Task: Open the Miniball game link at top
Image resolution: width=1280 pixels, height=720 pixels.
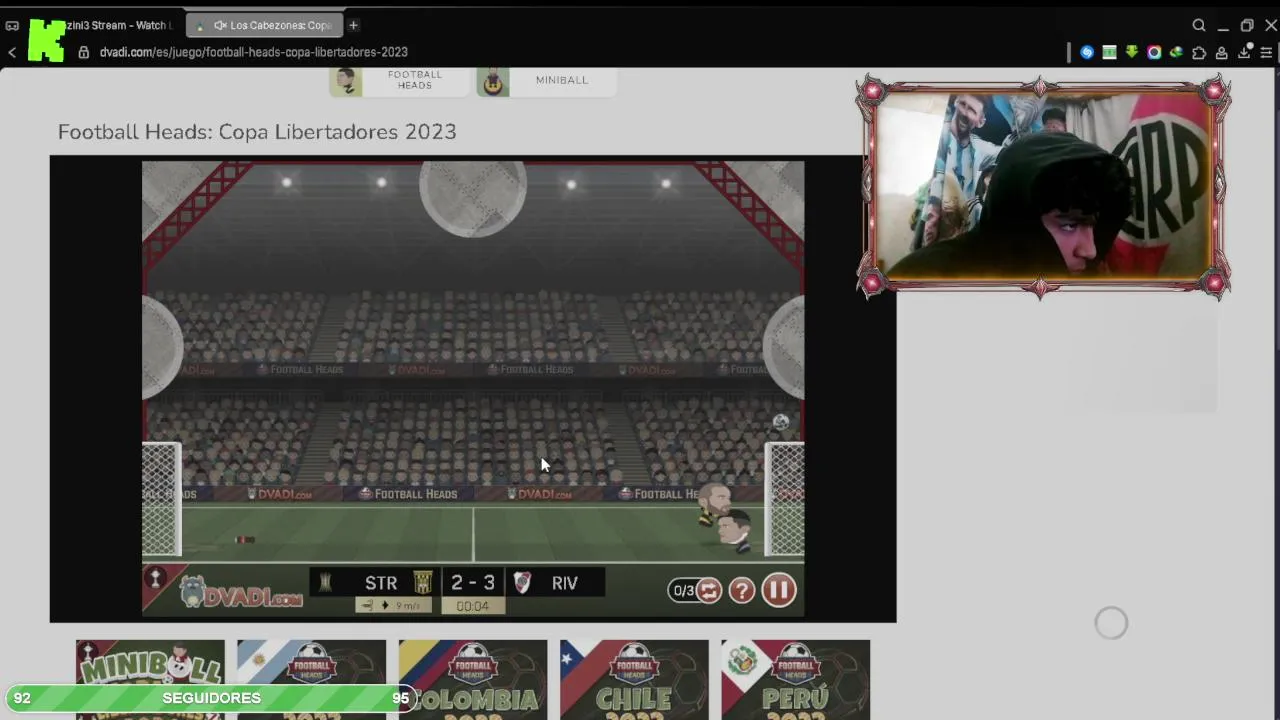Action: click(x=545, y=80)
